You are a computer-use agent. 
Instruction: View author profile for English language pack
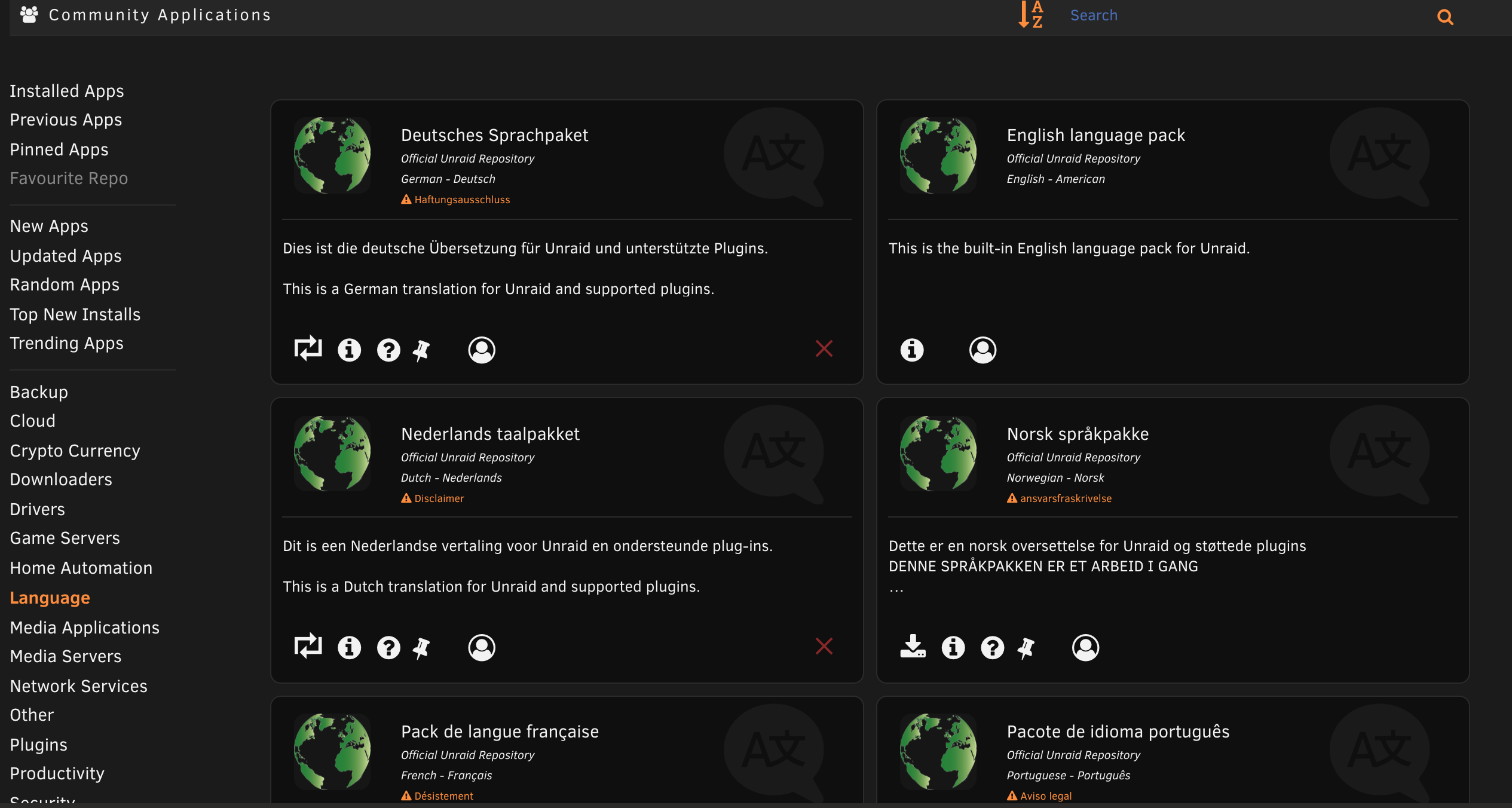pyautogui.click(x=983, y=350)
